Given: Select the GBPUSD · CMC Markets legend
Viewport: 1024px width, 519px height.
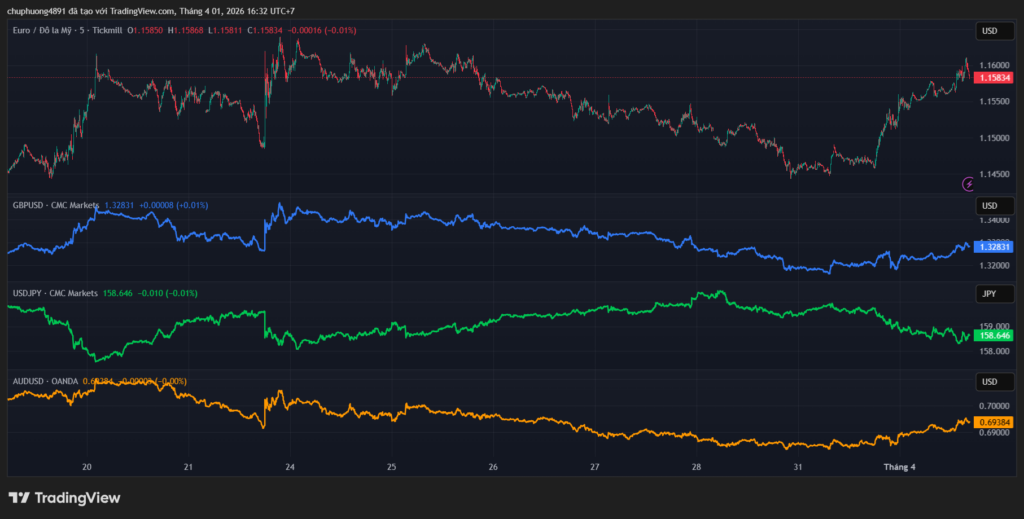Looking at the screenshot, I should point(55,205).
